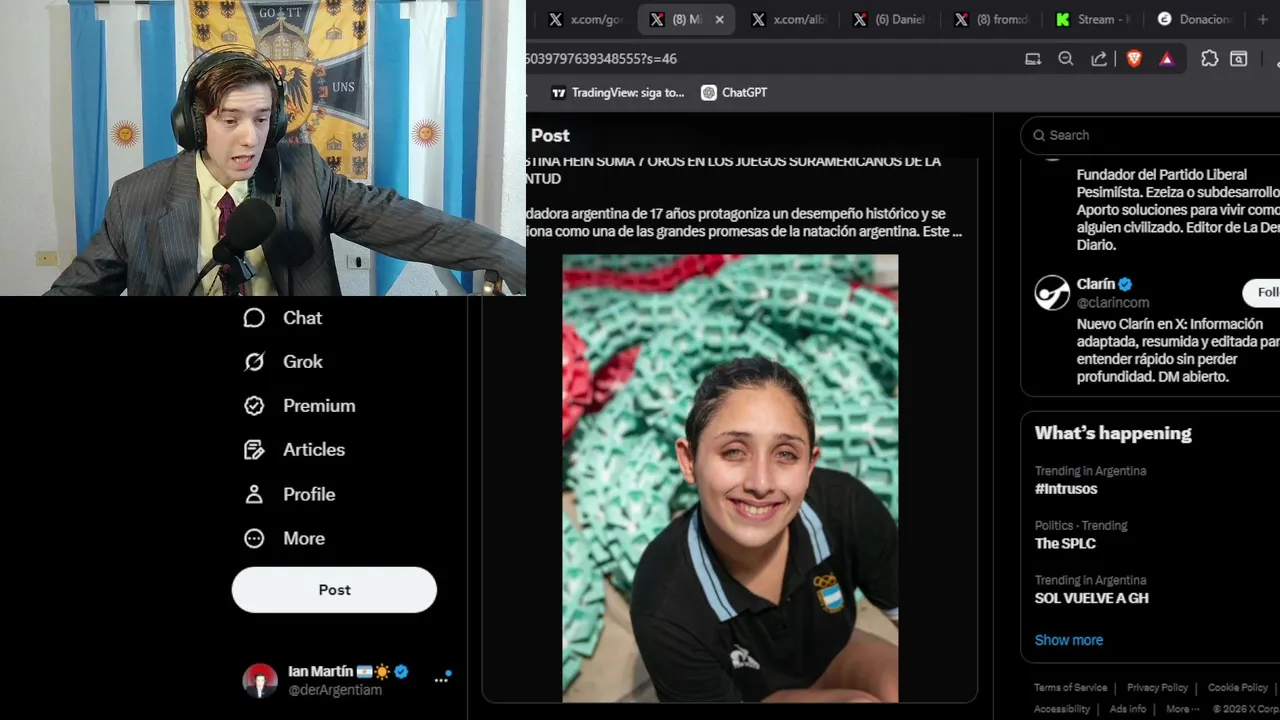Click the search magnifier icon
This screenshot has width=1280, height=720.
pos(1038,135)
